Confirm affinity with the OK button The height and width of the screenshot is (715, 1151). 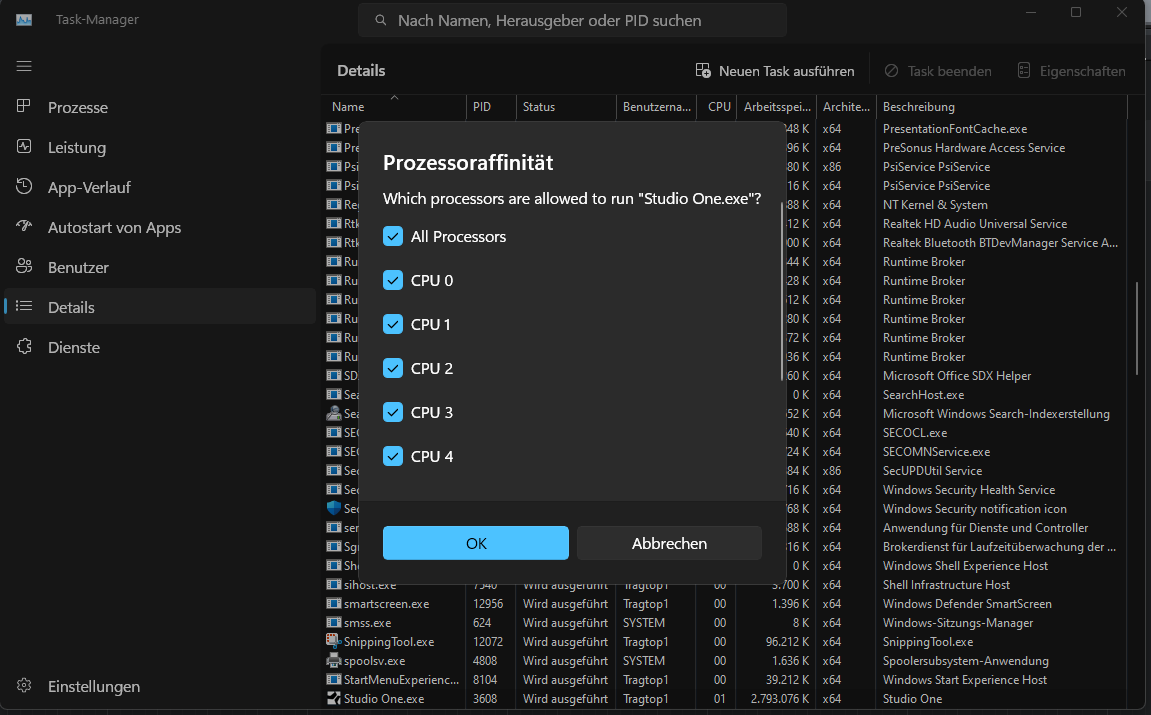pos(476,543)
